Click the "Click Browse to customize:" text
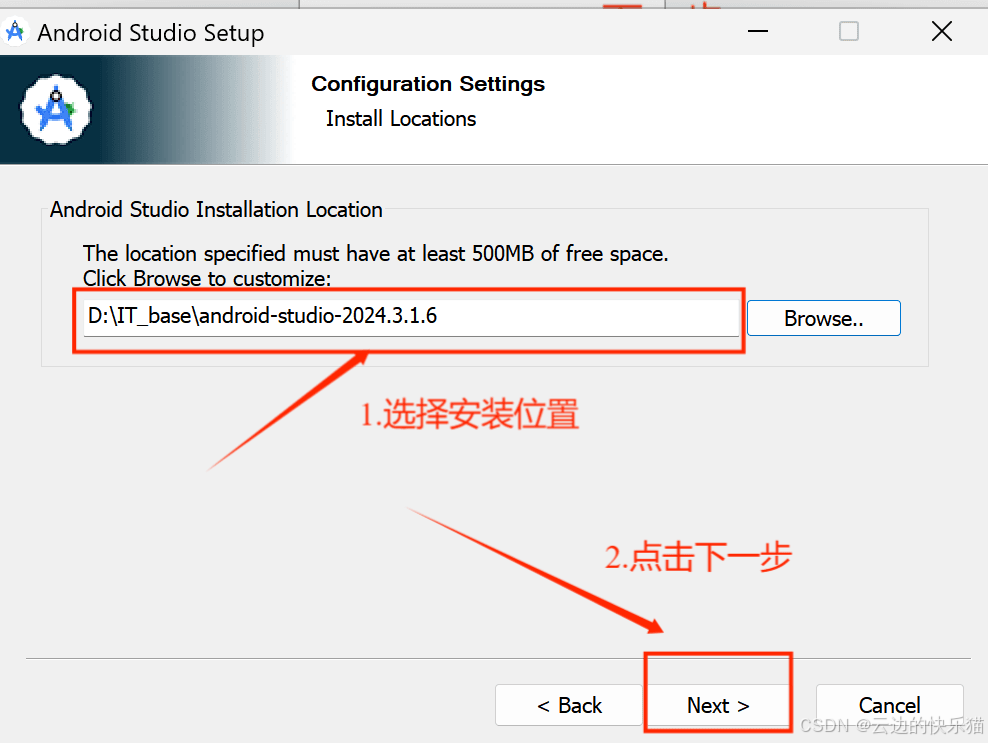988x743 pixels. (x=207, y=278)
